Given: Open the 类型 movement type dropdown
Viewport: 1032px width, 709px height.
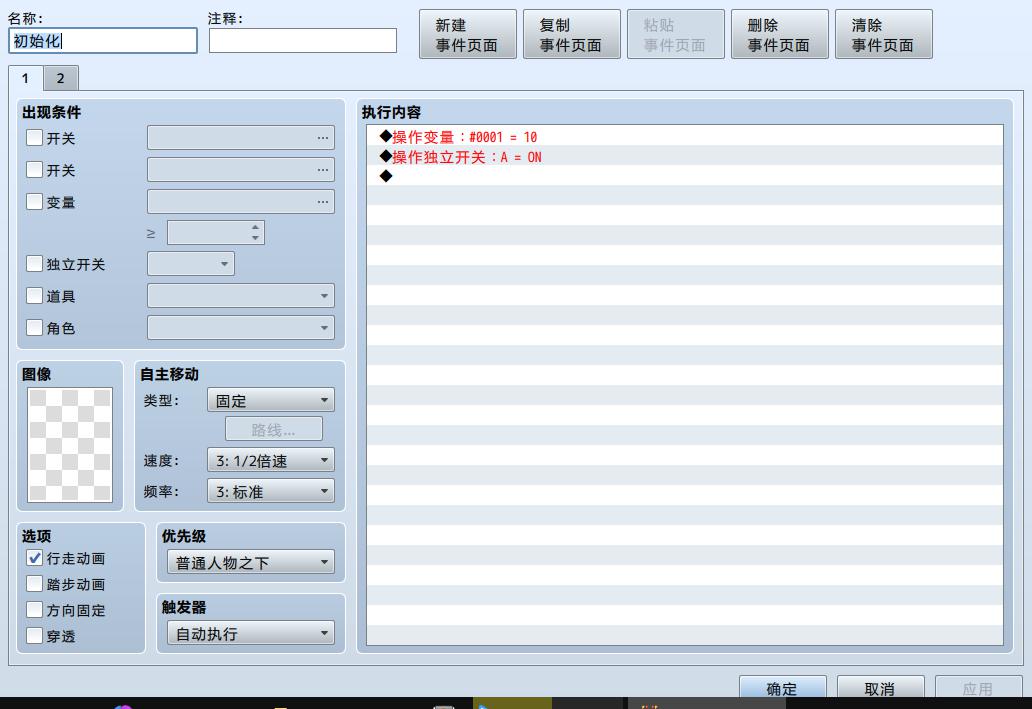Looking at the screenshot, I should [x=271, y=400].
